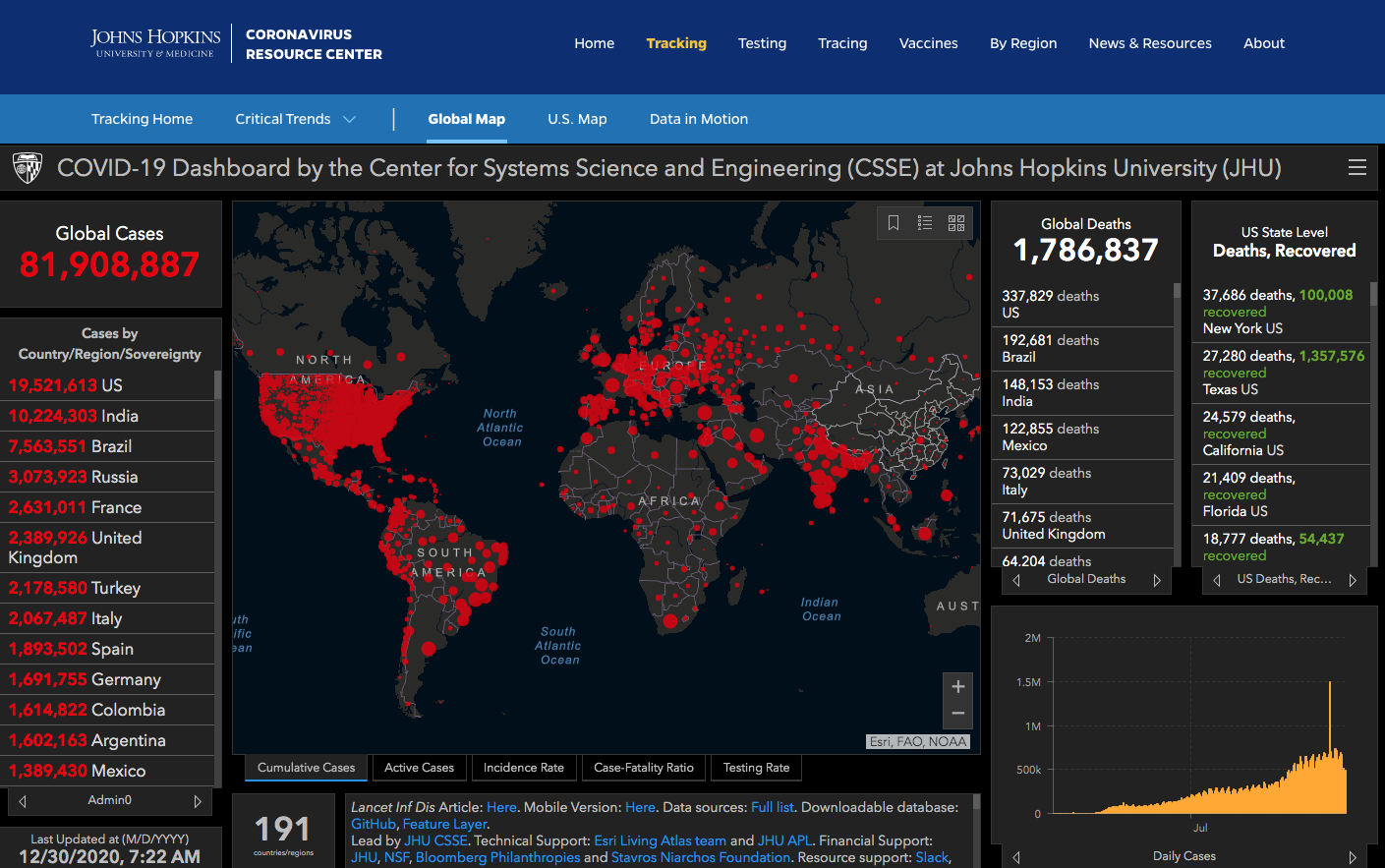This screenshot has height=868, width=1385.
Task: Go to the U.S. Map tab
Action: pos(577,119)
